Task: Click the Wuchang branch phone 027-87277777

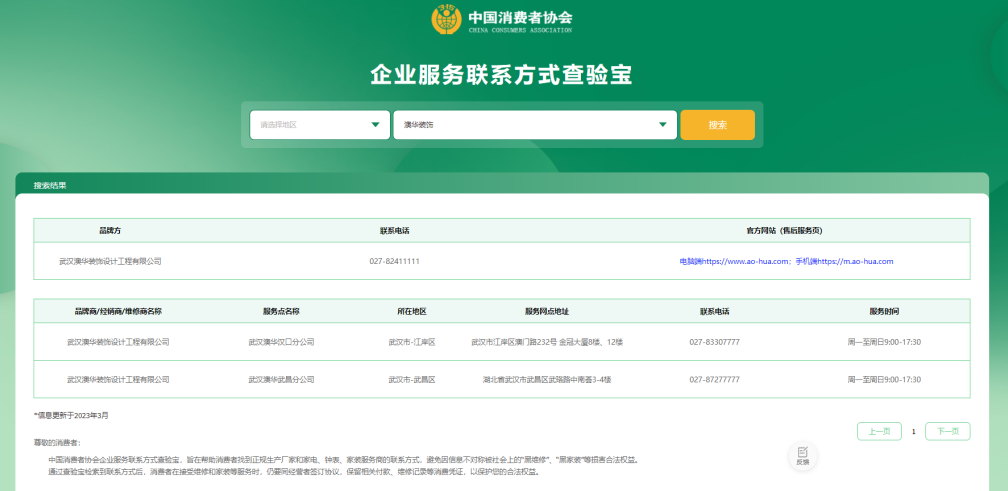Action: click(x=714, y=380)
